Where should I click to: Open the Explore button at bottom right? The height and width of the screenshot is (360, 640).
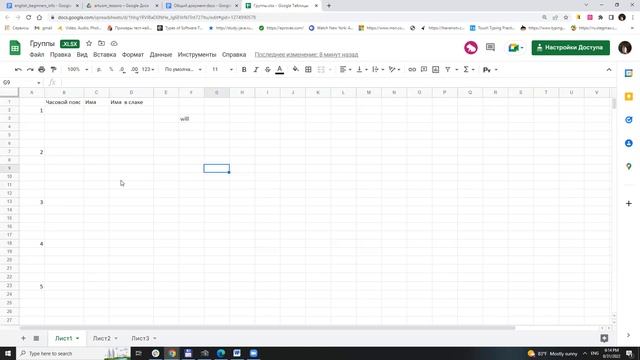pos(604,338)
